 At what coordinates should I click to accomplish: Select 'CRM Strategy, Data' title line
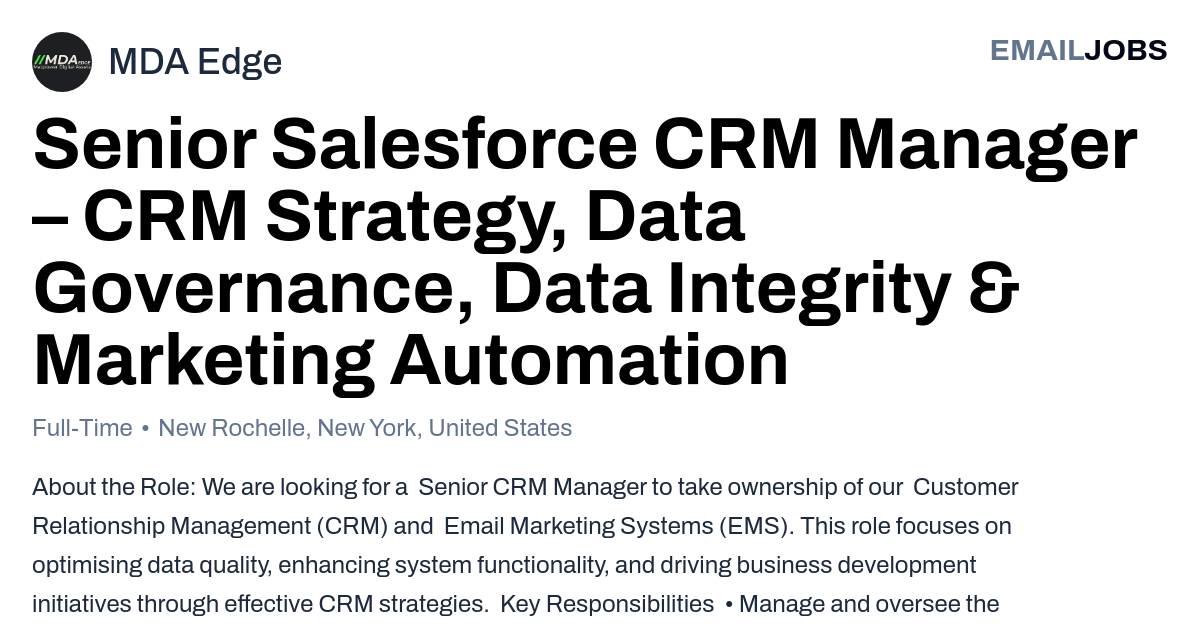click(x=389, y=215)
